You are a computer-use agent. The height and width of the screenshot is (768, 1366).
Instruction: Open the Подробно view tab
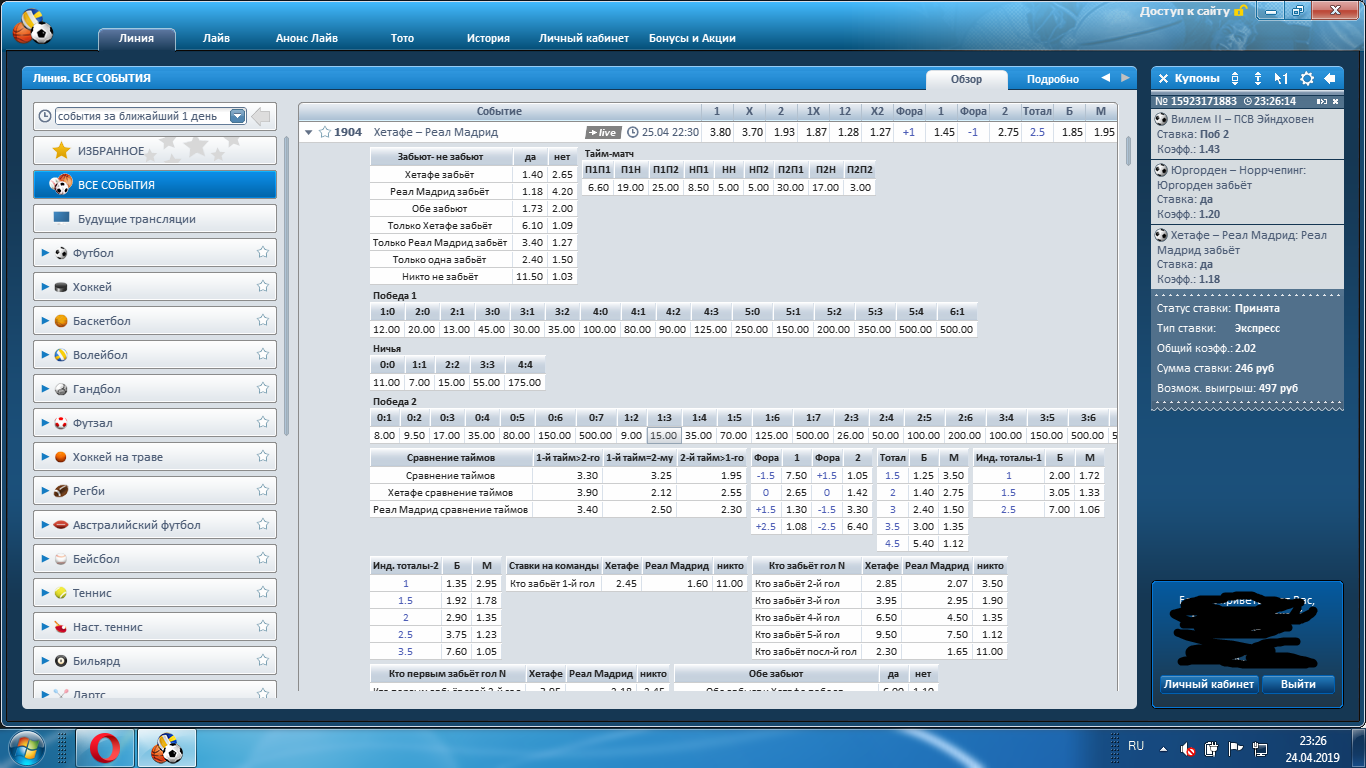[1052, 79]
